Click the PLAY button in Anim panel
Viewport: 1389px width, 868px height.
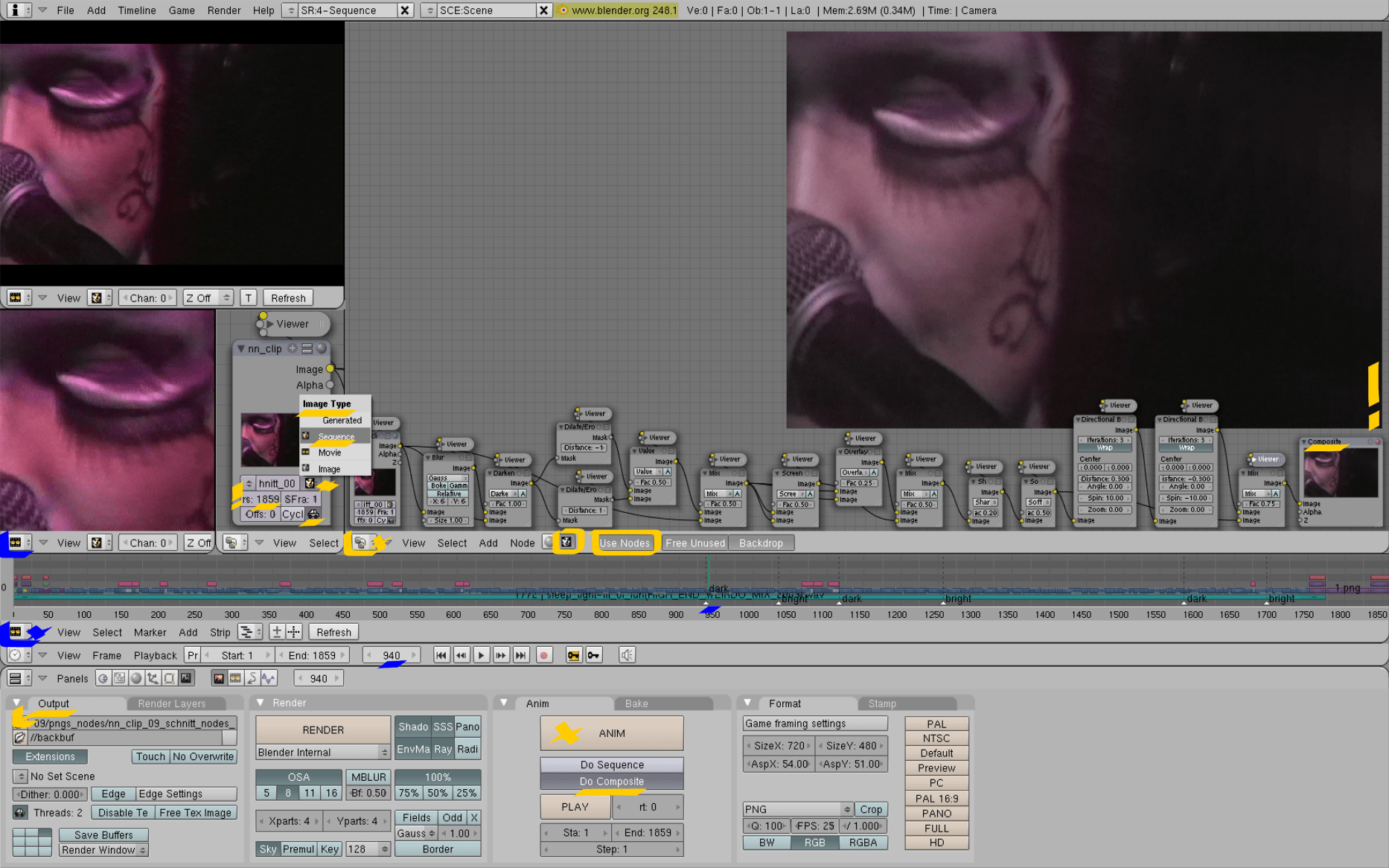(575, 807)
